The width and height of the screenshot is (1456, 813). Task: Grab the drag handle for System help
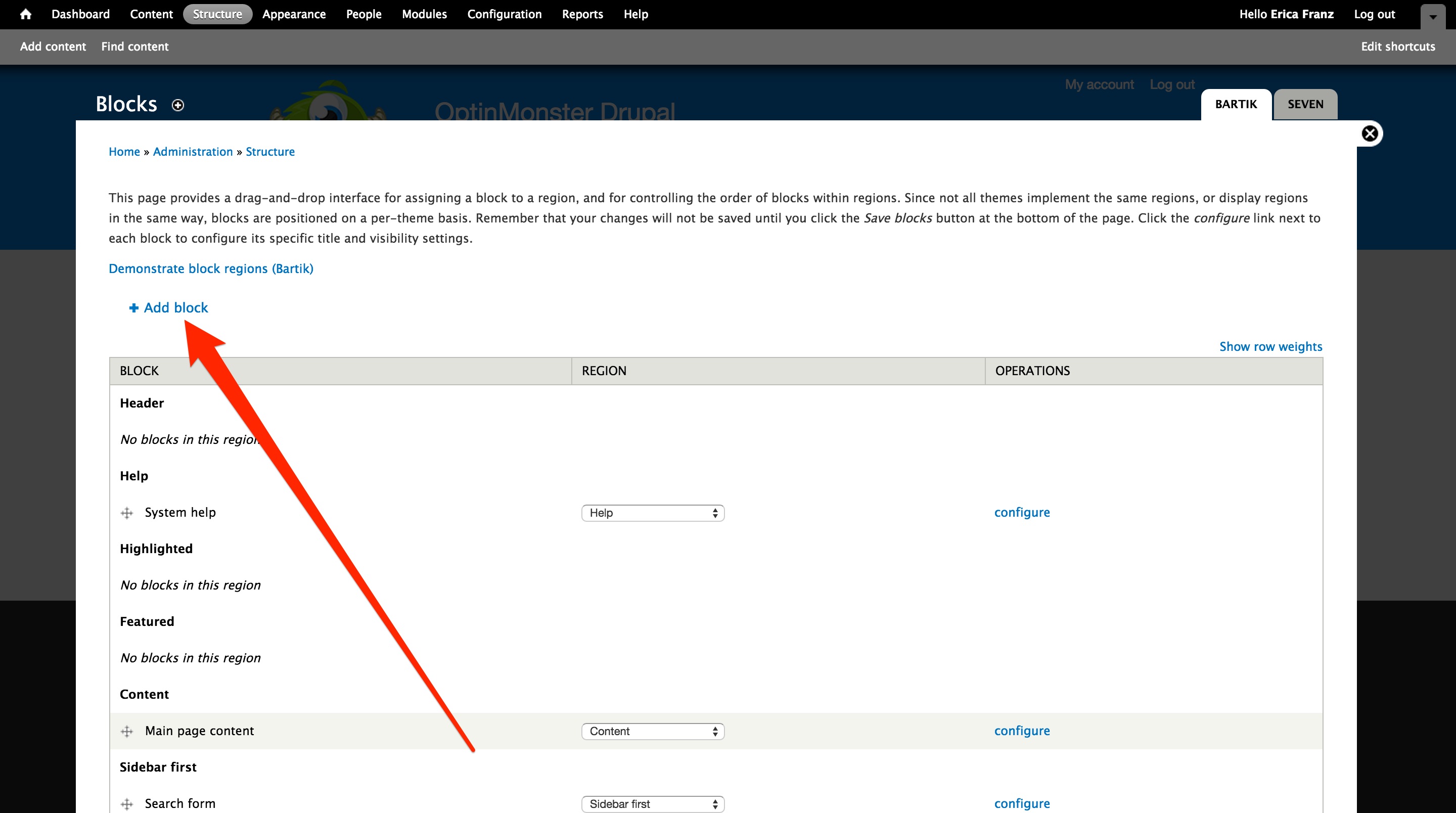point(127,513)
